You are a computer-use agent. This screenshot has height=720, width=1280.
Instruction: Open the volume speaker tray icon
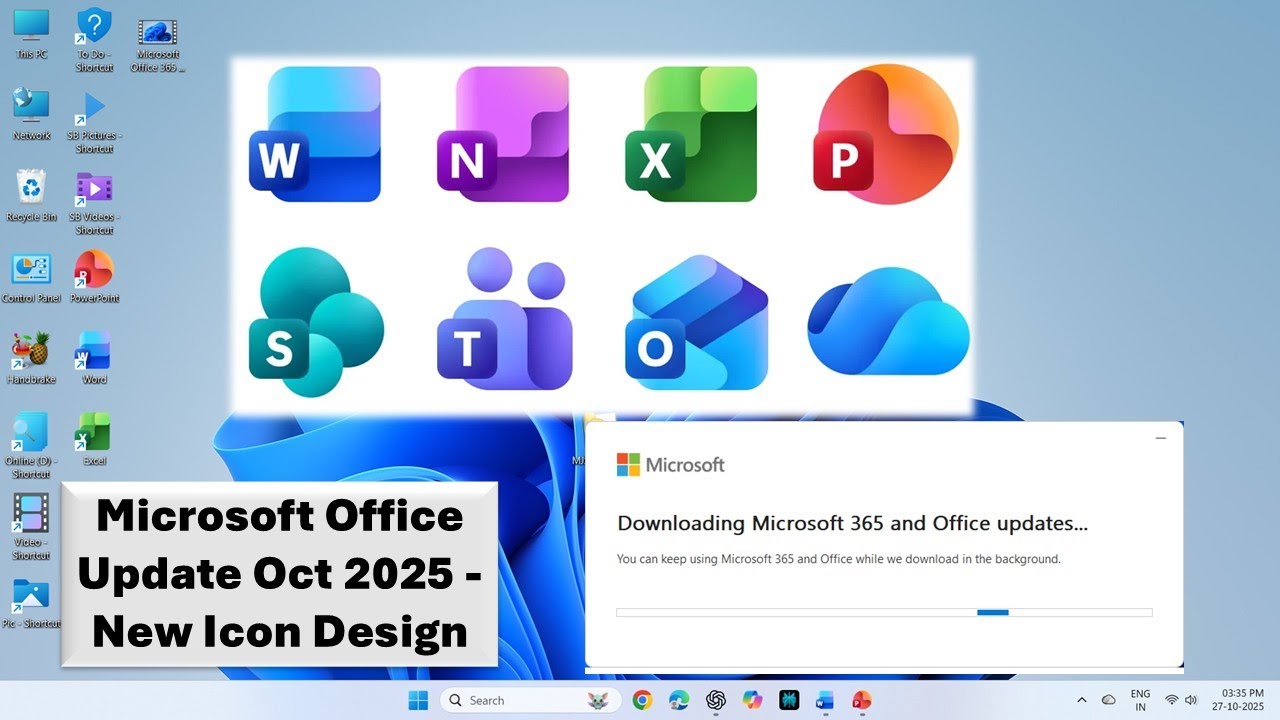coord(1191,700)
